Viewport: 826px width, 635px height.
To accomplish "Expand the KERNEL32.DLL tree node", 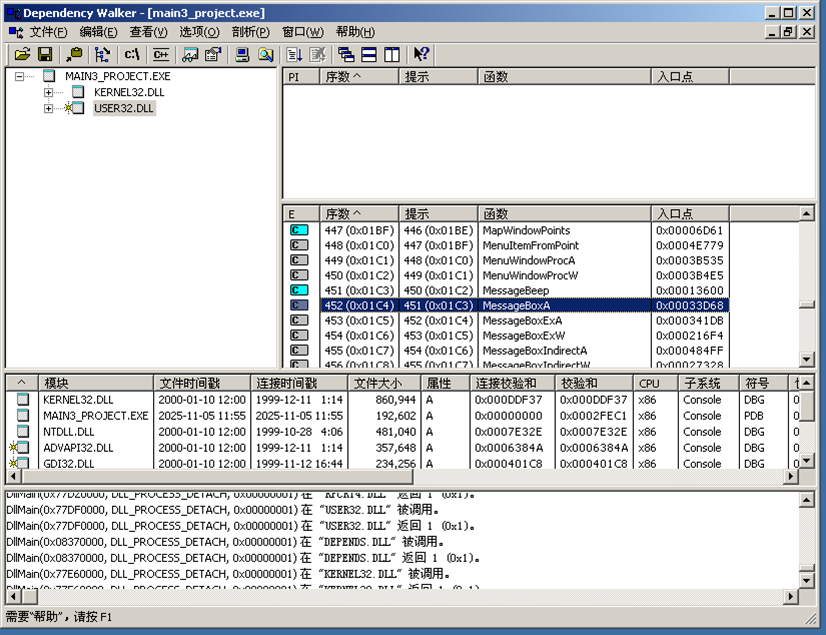I will [x=48, y=92].
